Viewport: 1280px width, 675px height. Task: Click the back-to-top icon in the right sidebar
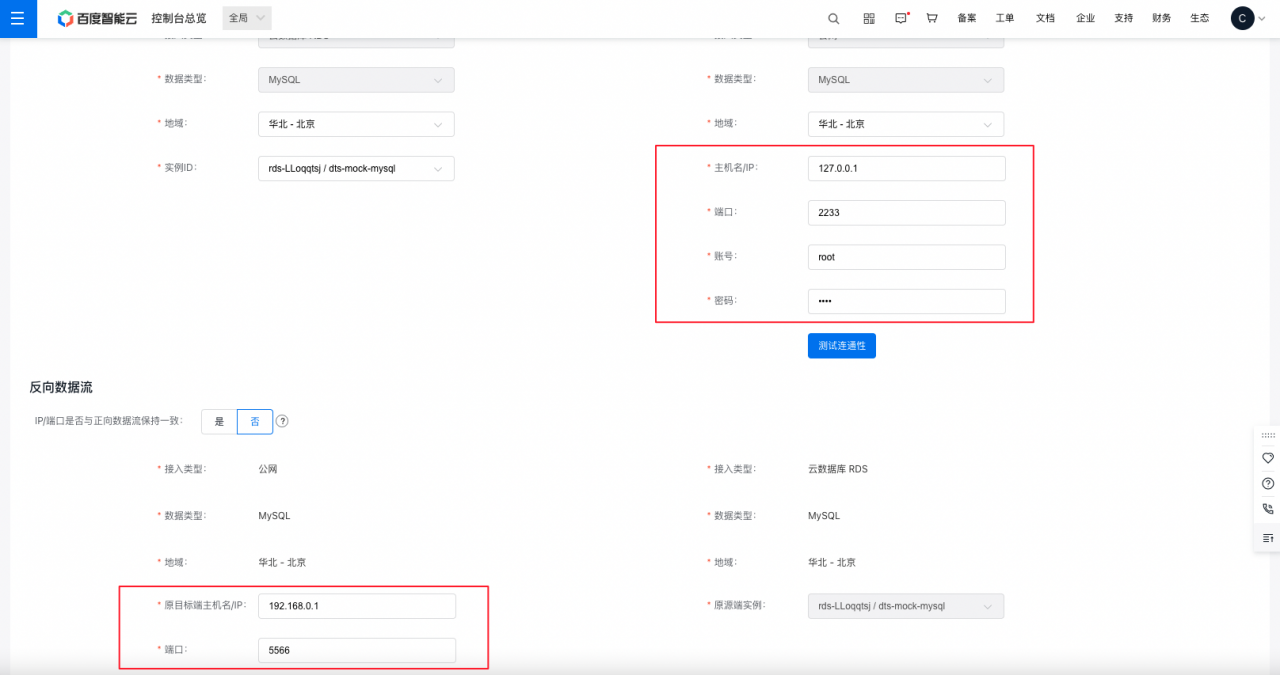1268,538
